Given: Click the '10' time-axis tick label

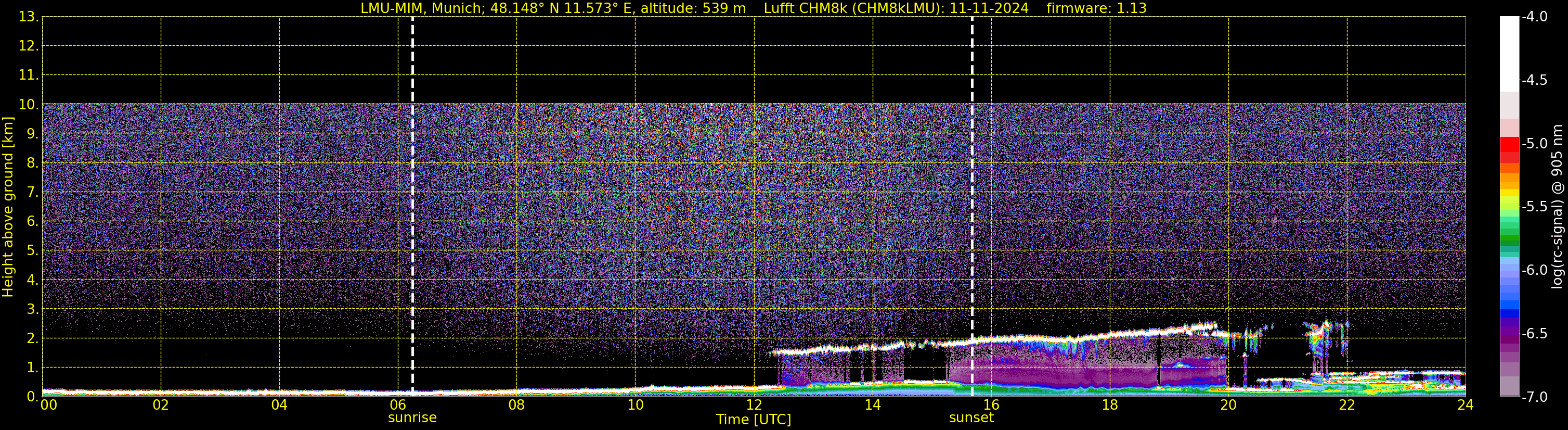Looking at the screenshot, I should (x=636, y=405).
